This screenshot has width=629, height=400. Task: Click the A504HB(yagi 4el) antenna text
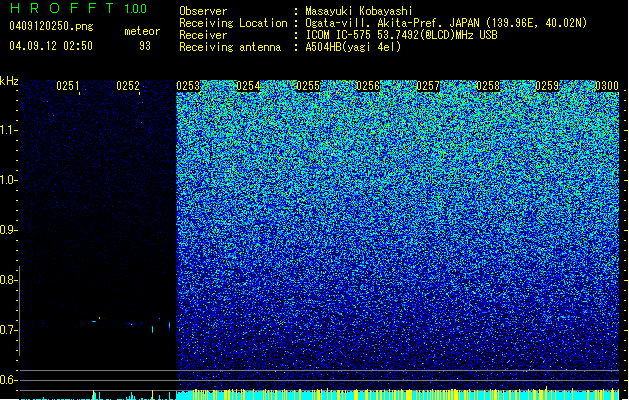click(353, 47)
